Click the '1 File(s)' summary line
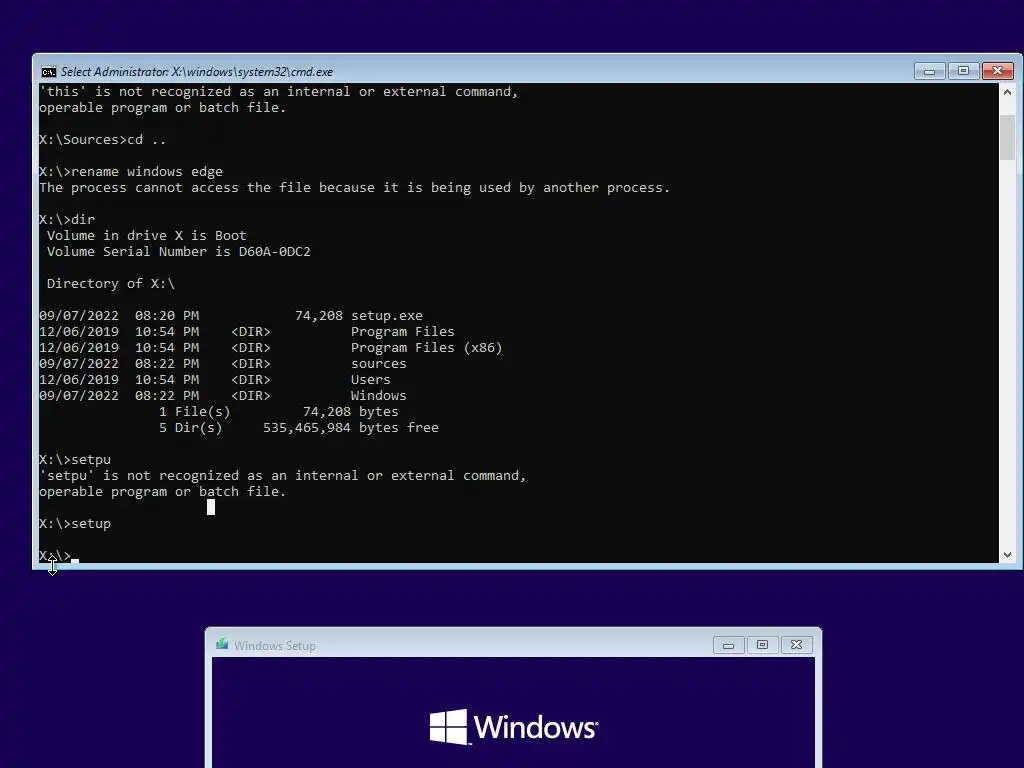This screenshot has width=1024, height=768. coord(278,411)
